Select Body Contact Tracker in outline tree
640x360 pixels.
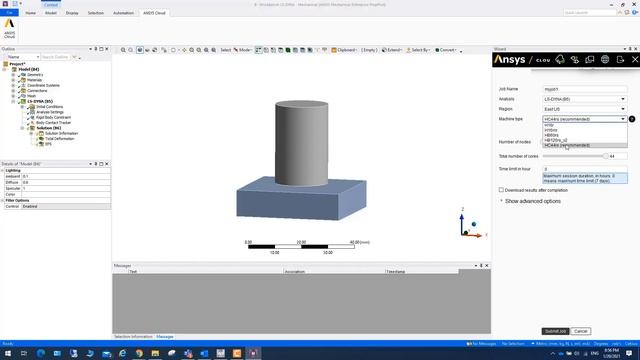(x=53, y=122)
